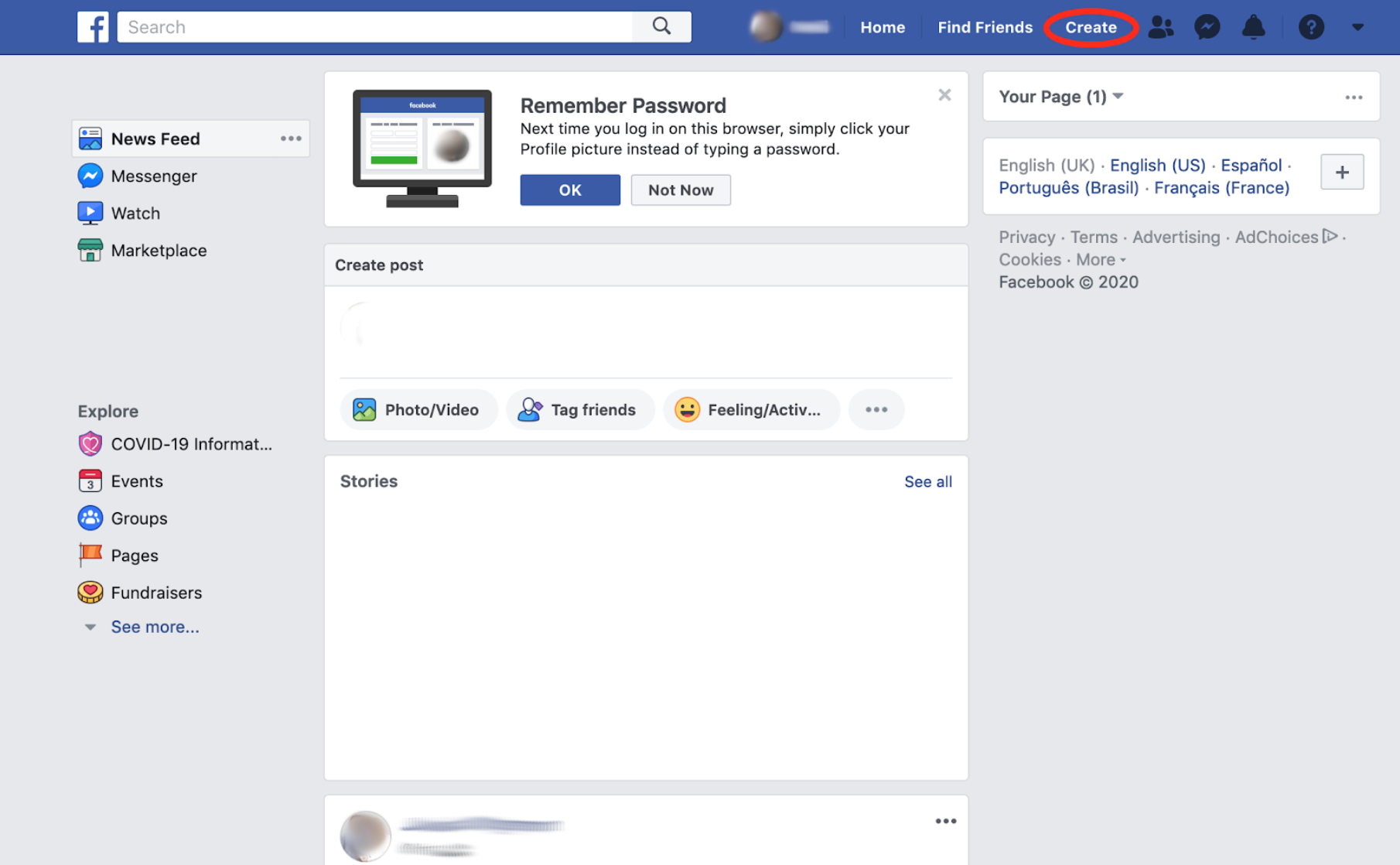The height and width of the screenshot is (865, 1400).
Task: Click See all stories link
Action: tap(928, 481)
